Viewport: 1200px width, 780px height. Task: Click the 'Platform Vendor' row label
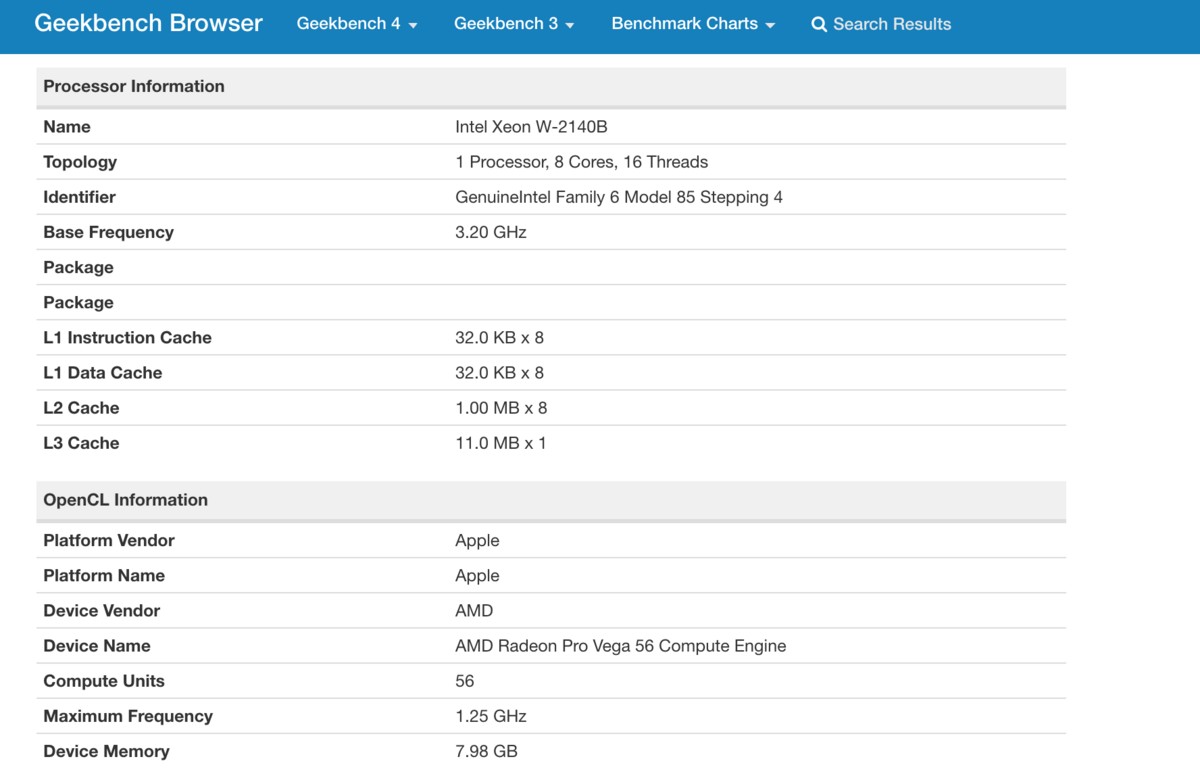[109, 541]
